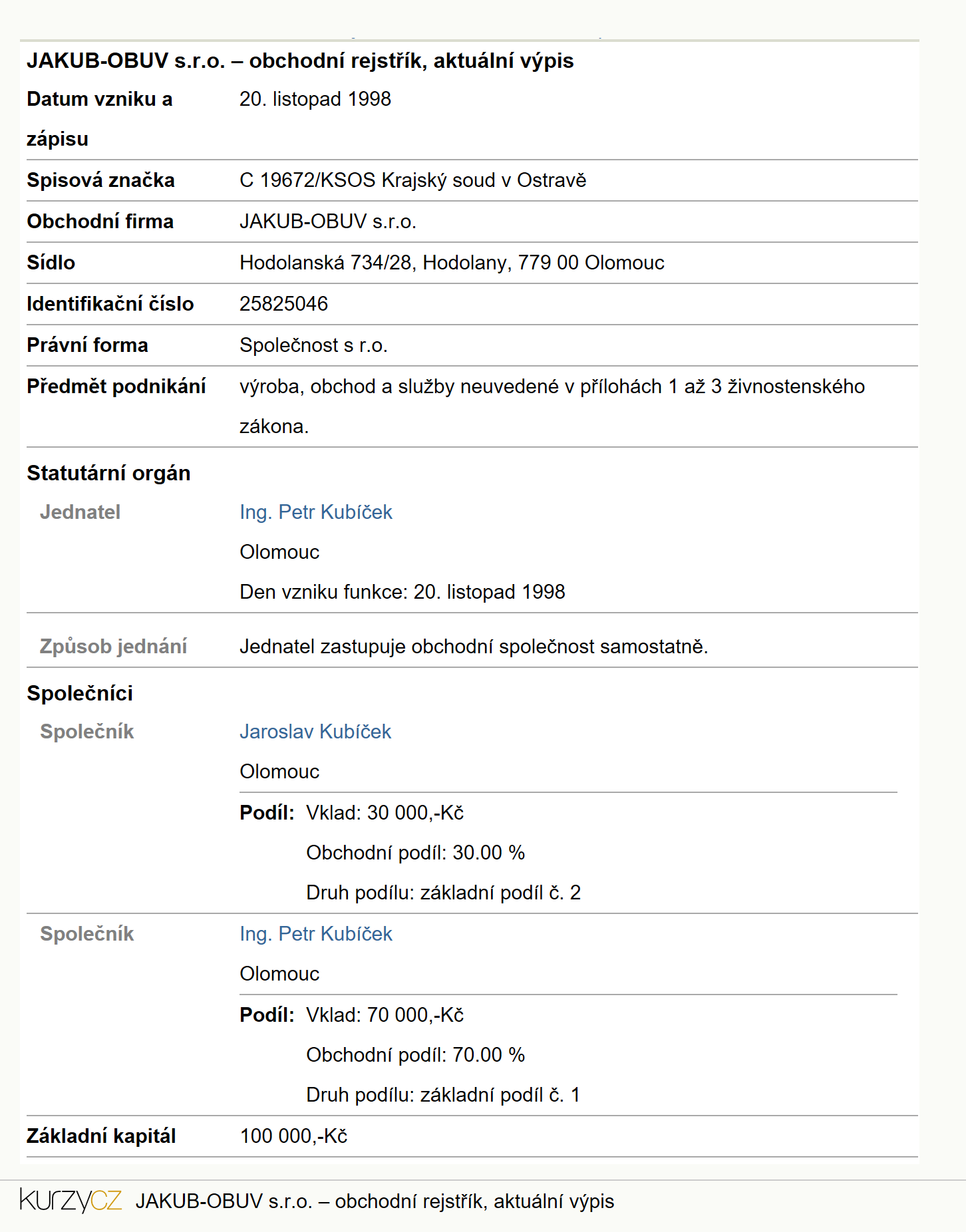
Task: Click the Spisová značka label
Action: coord(100,180)
